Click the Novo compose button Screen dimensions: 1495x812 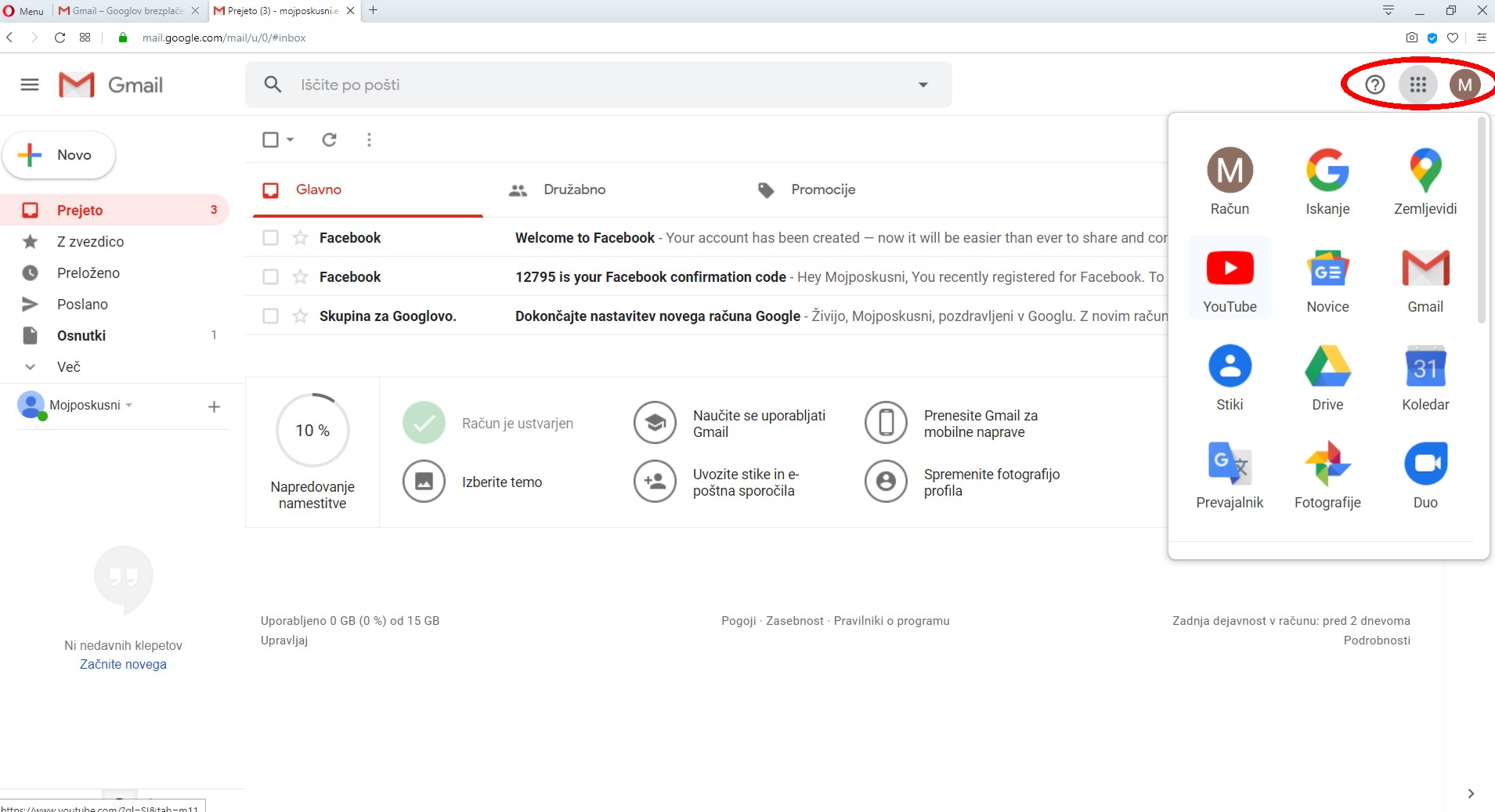(x=60, y=155)
